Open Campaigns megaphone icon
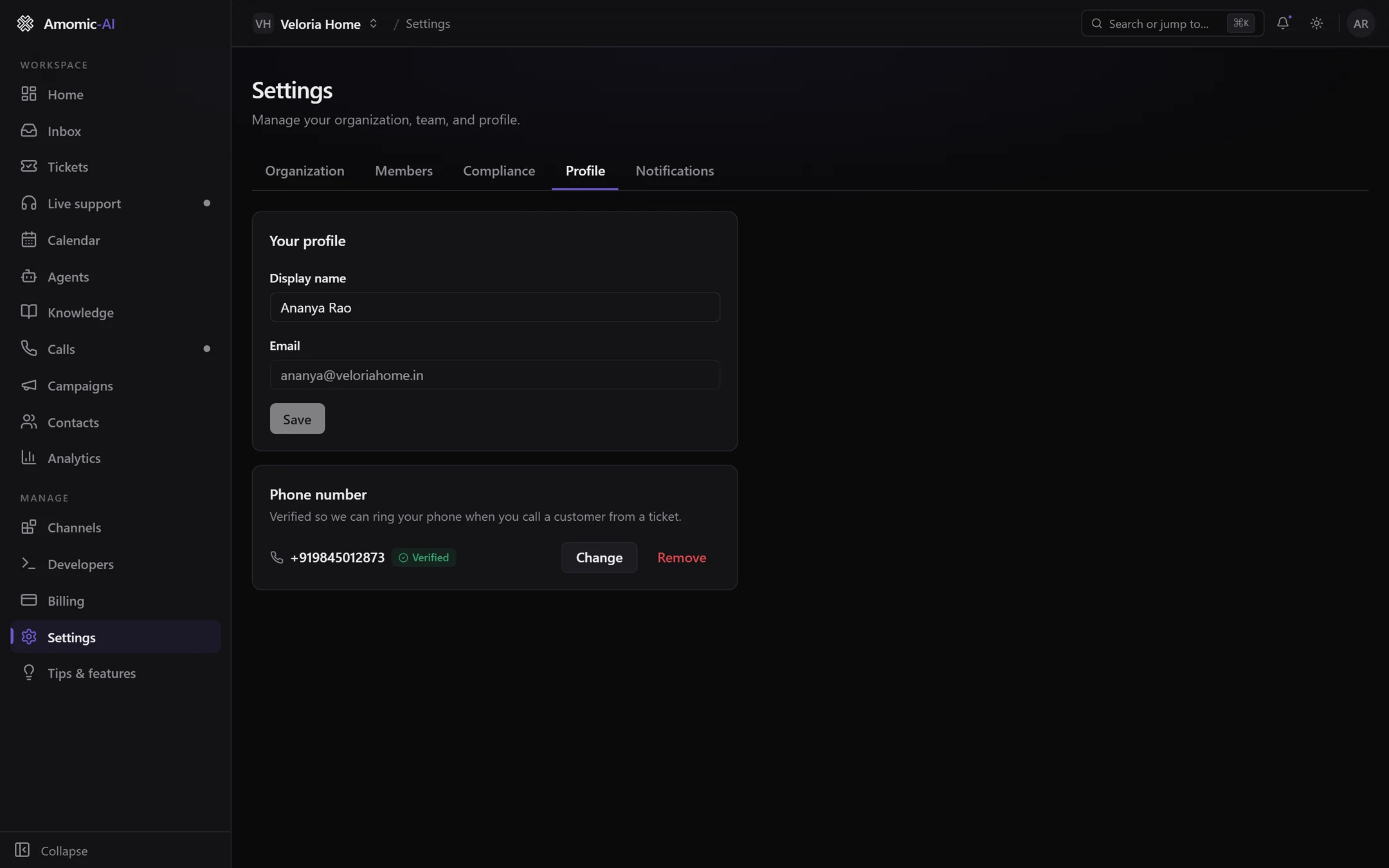This screenshot has width=1389, height=868. 28,386
